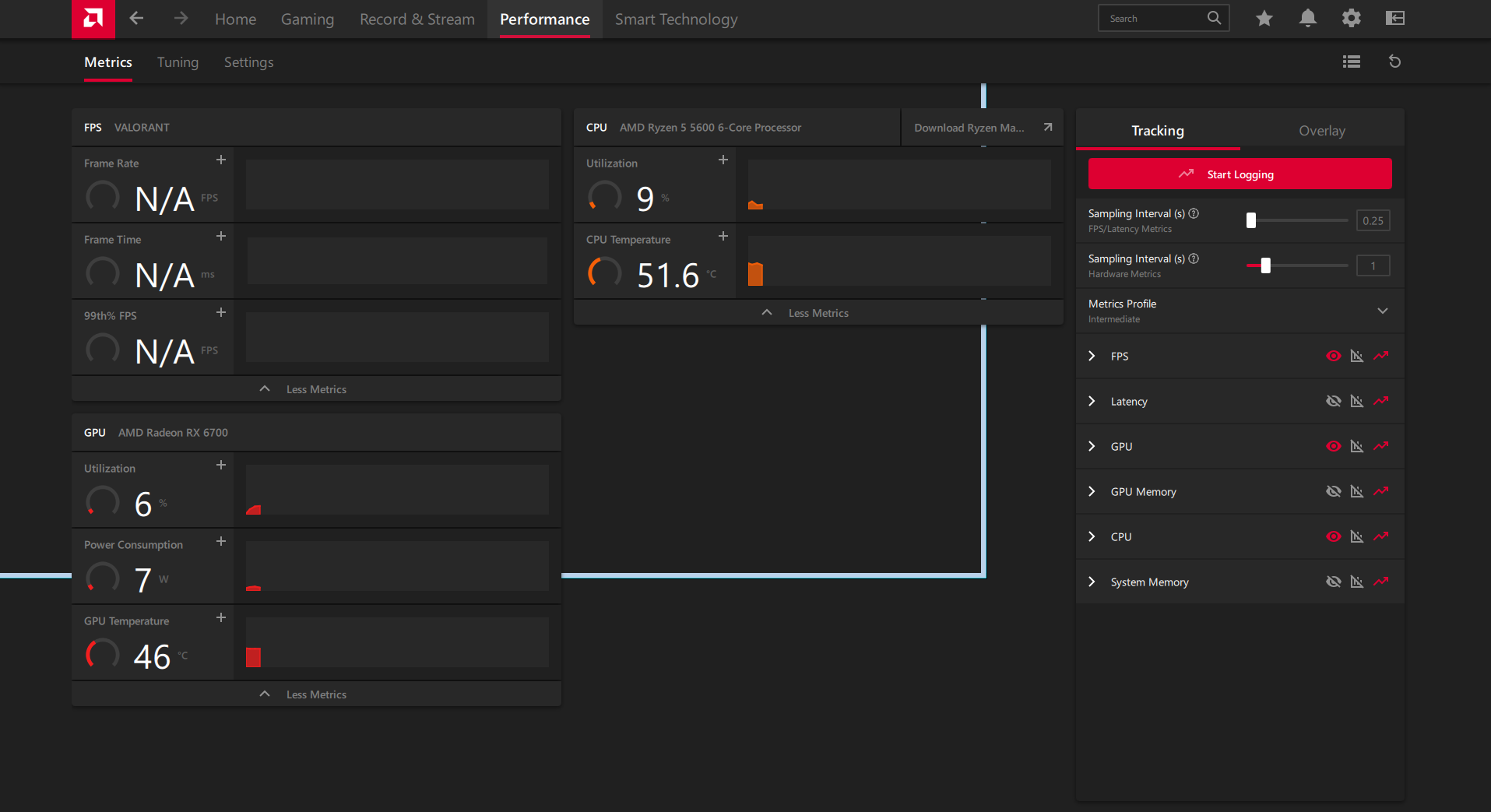Toggle graph display for FPS row

1357,356
